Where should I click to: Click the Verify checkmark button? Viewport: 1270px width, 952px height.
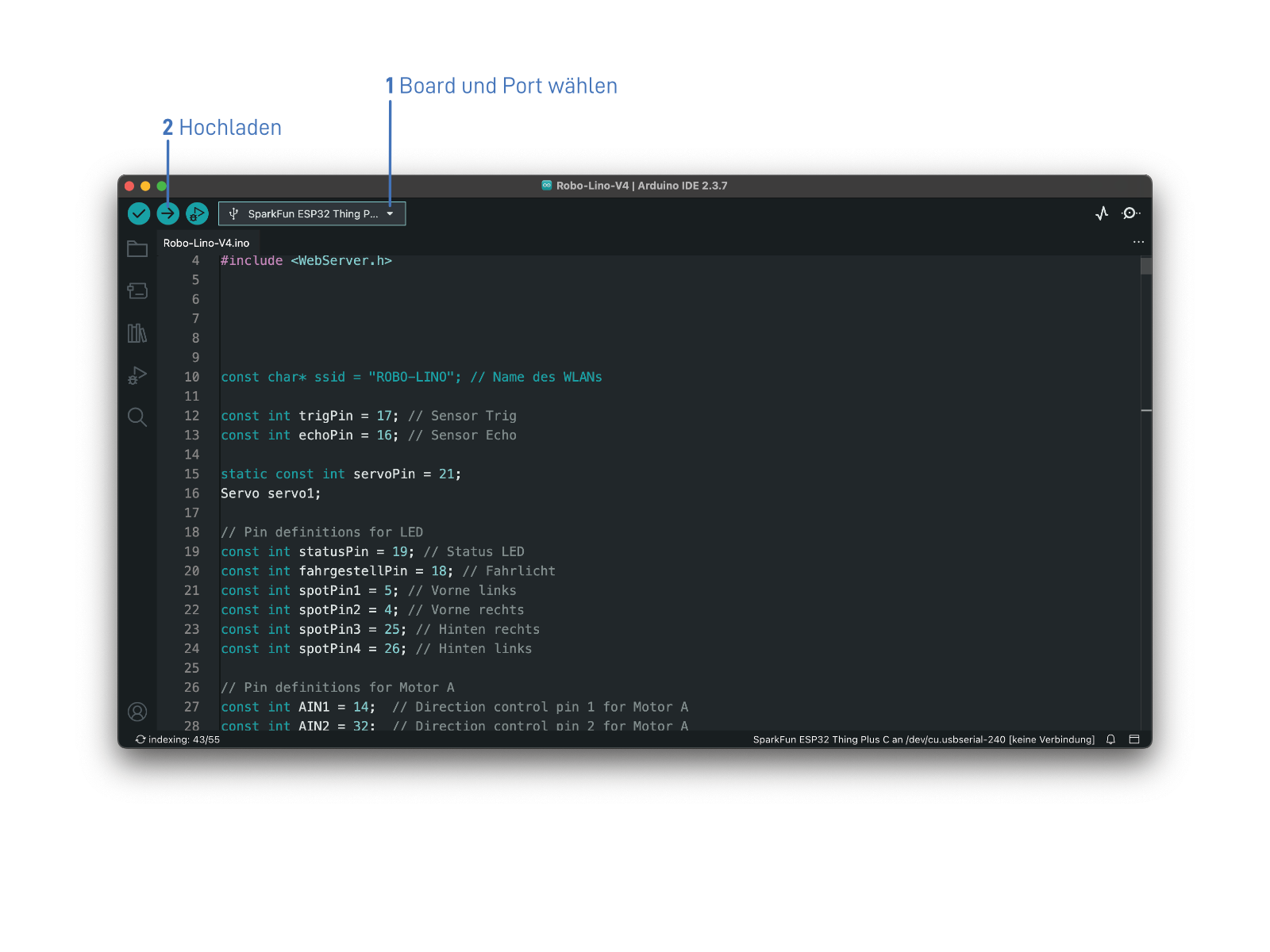click(139, 213)
